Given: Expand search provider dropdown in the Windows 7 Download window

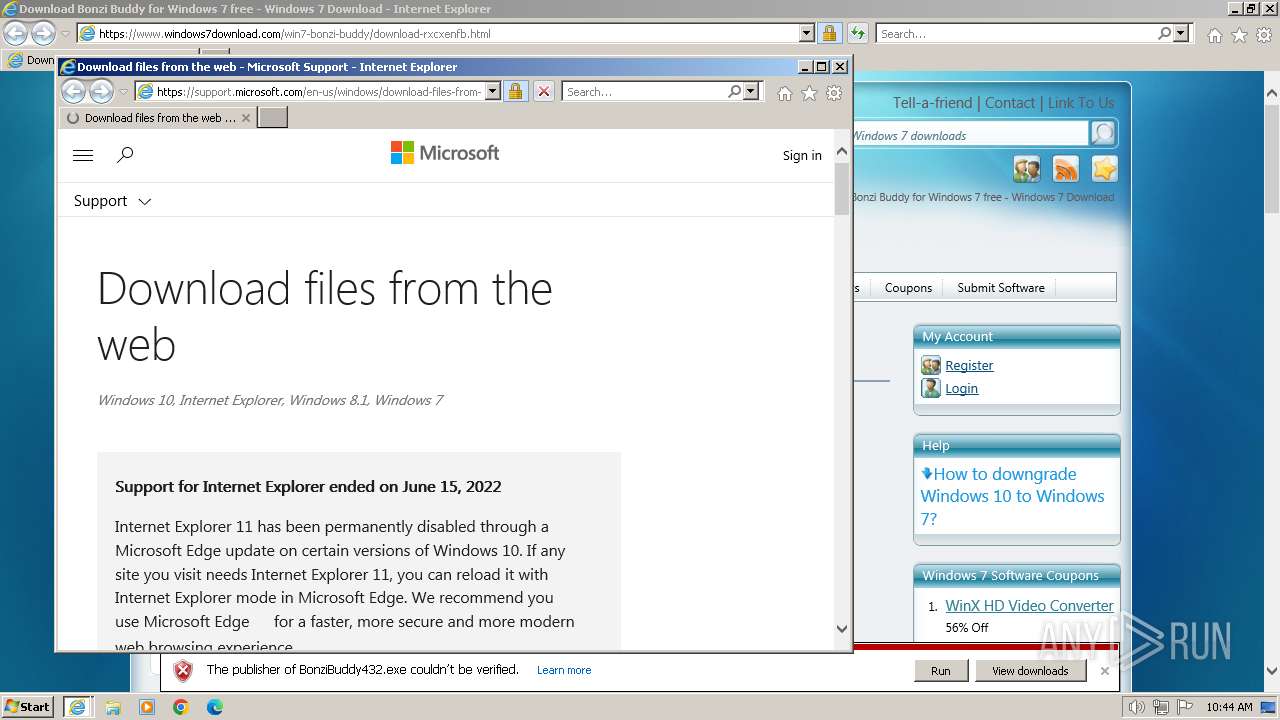Looking at the screenshot, I should point(1181,33).
